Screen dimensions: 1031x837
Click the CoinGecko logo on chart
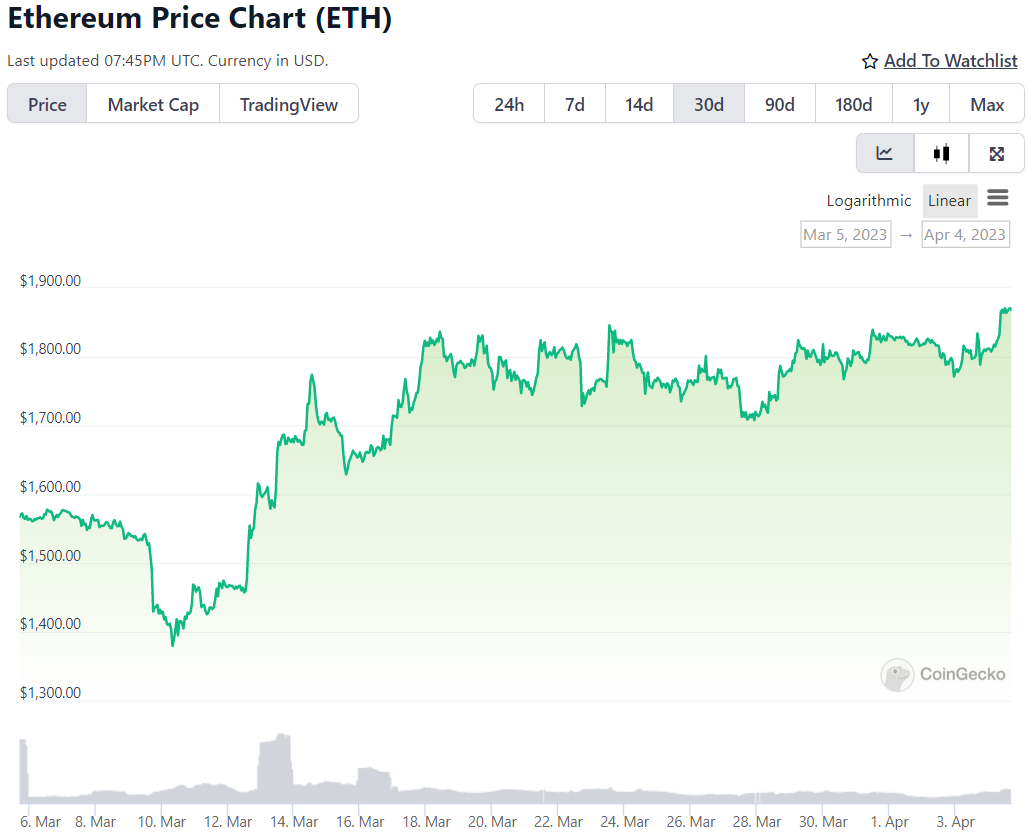[x=943, y=675]
